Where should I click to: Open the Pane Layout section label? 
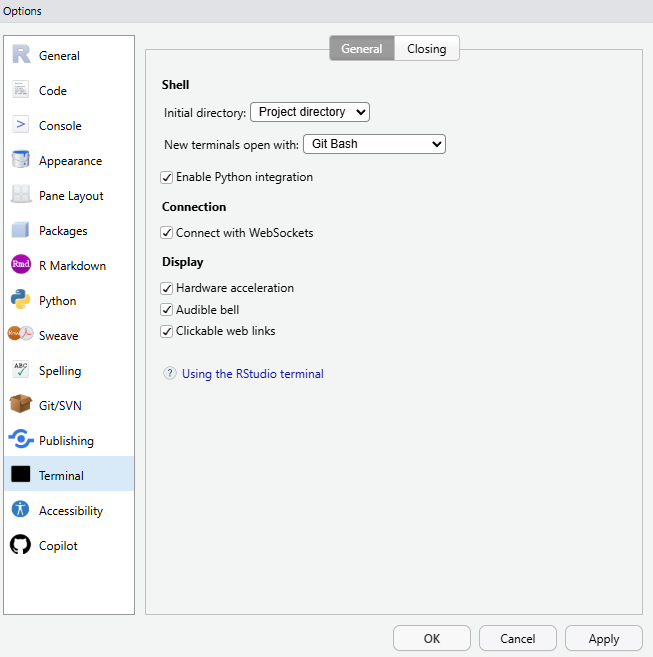[71, 196]
